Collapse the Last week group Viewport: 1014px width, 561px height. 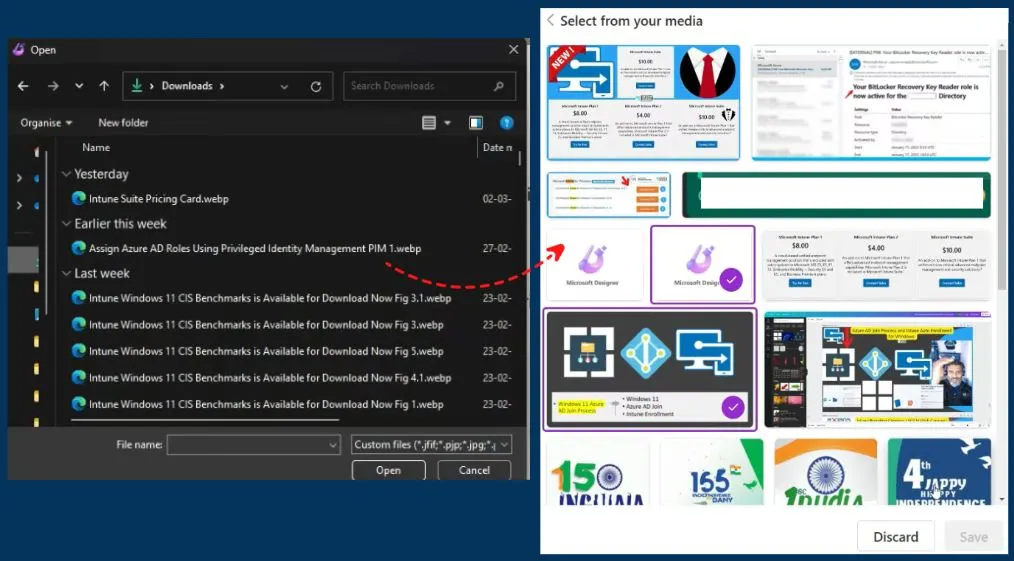66,273
